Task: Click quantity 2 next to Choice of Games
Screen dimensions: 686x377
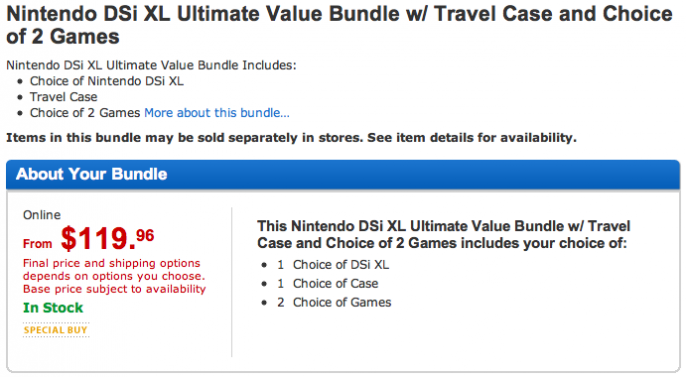Action: (x=280, y=302)
